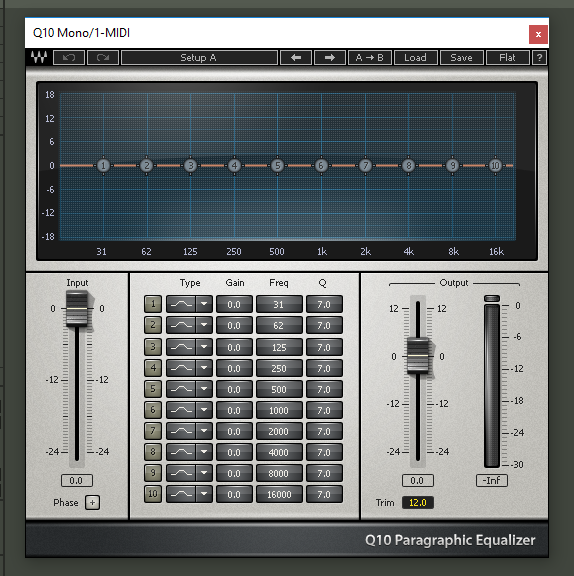Open band 6 filter type dropdown
Screen dimensions: 574x576
204,410
